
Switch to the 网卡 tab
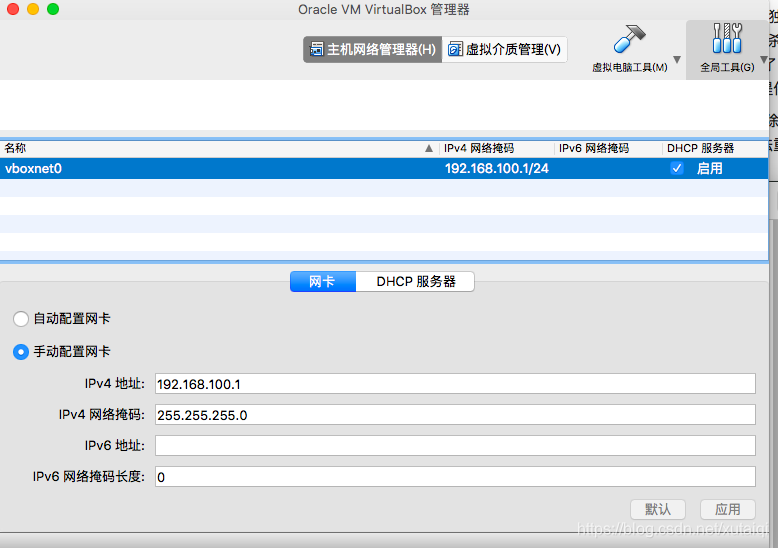pyautogui.click(x=323, y=281)
